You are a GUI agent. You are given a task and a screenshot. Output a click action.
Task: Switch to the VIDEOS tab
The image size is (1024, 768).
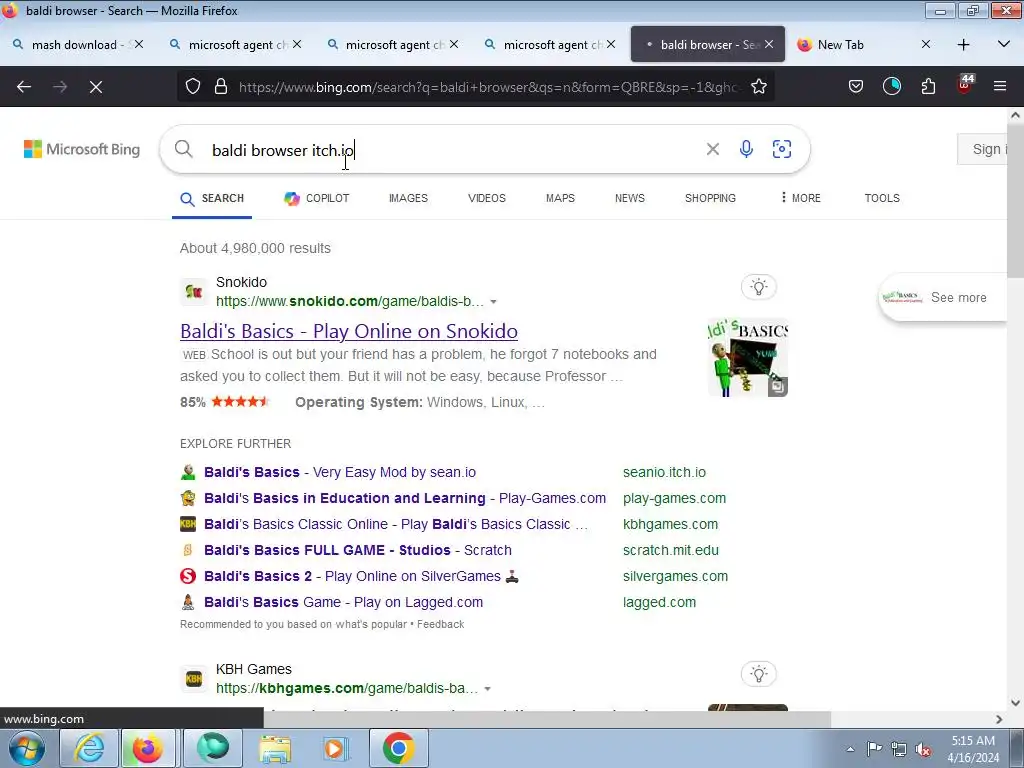487,199
